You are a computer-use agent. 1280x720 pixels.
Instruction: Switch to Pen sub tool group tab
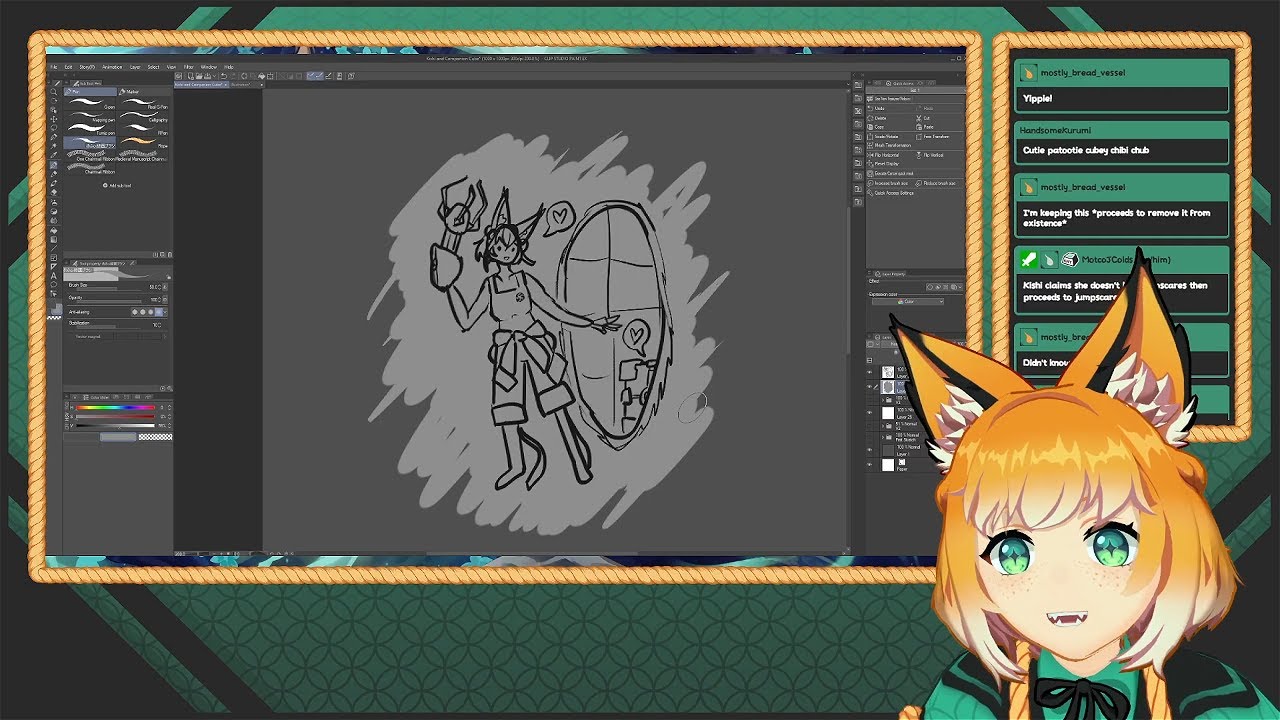coord(90,91)
